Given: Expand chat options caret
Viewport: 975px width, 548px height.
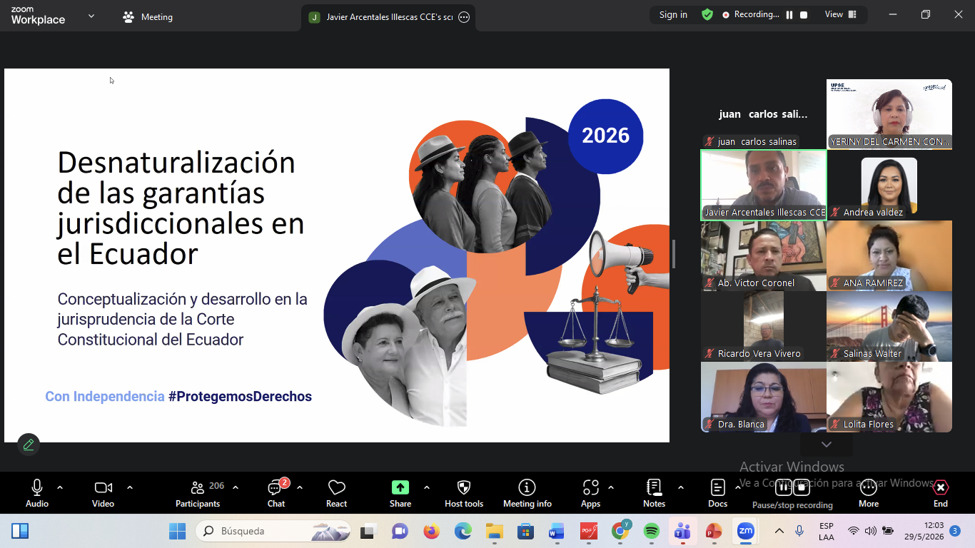Looking at the screenshot, I should click(x=300, y=488).
